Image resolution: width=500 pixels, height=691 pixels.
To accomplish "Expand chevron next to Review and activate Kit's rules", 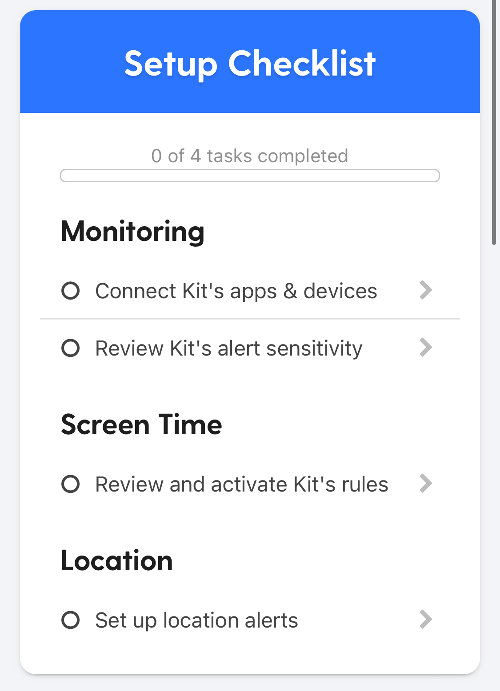I will point(426,483).
